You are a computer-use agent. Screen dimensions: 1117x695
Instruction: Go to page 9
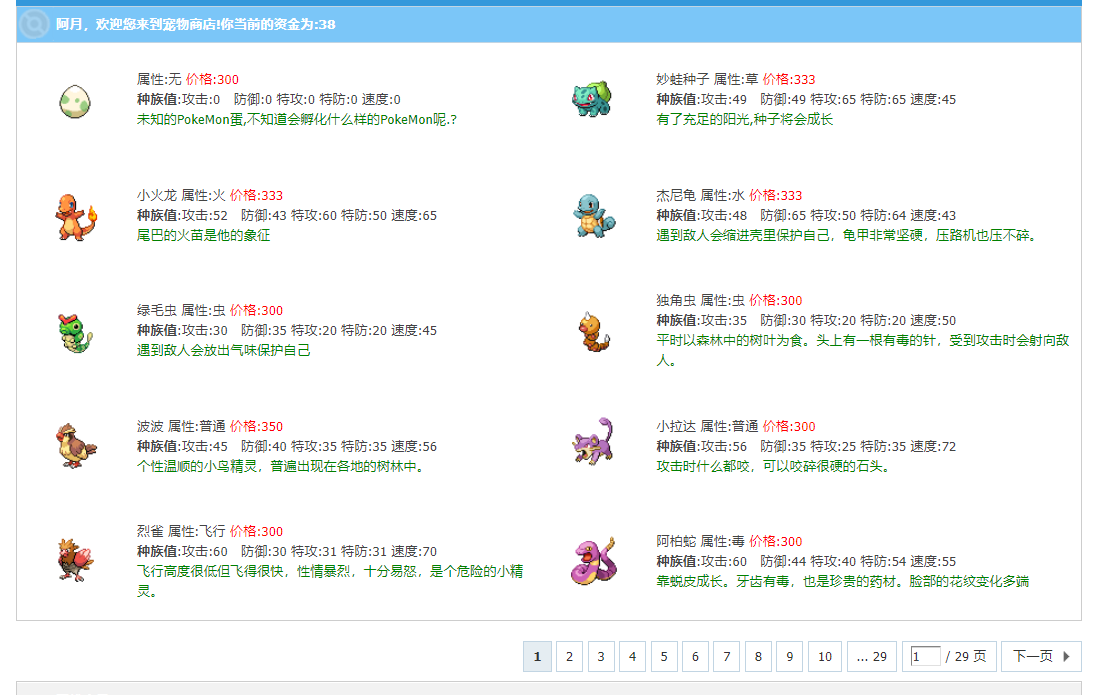click(789, 657)
